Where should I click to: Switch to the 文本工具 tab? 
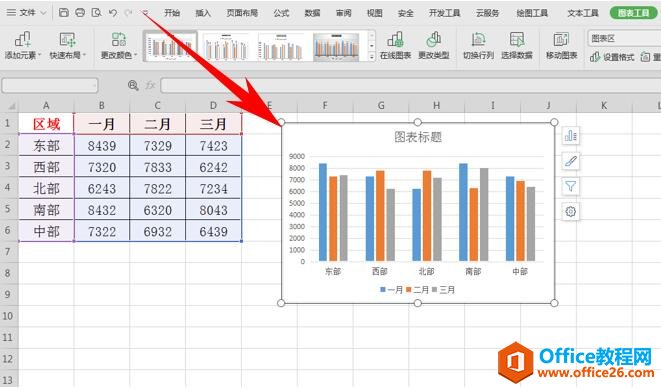[583, 13]
